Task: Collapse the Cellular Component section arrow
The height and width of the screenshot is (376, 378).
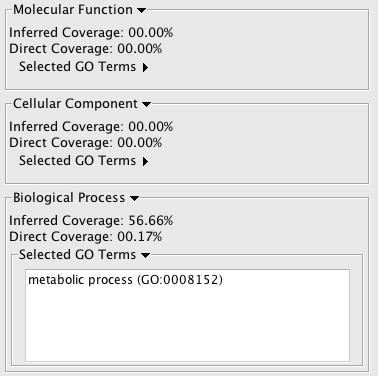Action: (146, 104)
